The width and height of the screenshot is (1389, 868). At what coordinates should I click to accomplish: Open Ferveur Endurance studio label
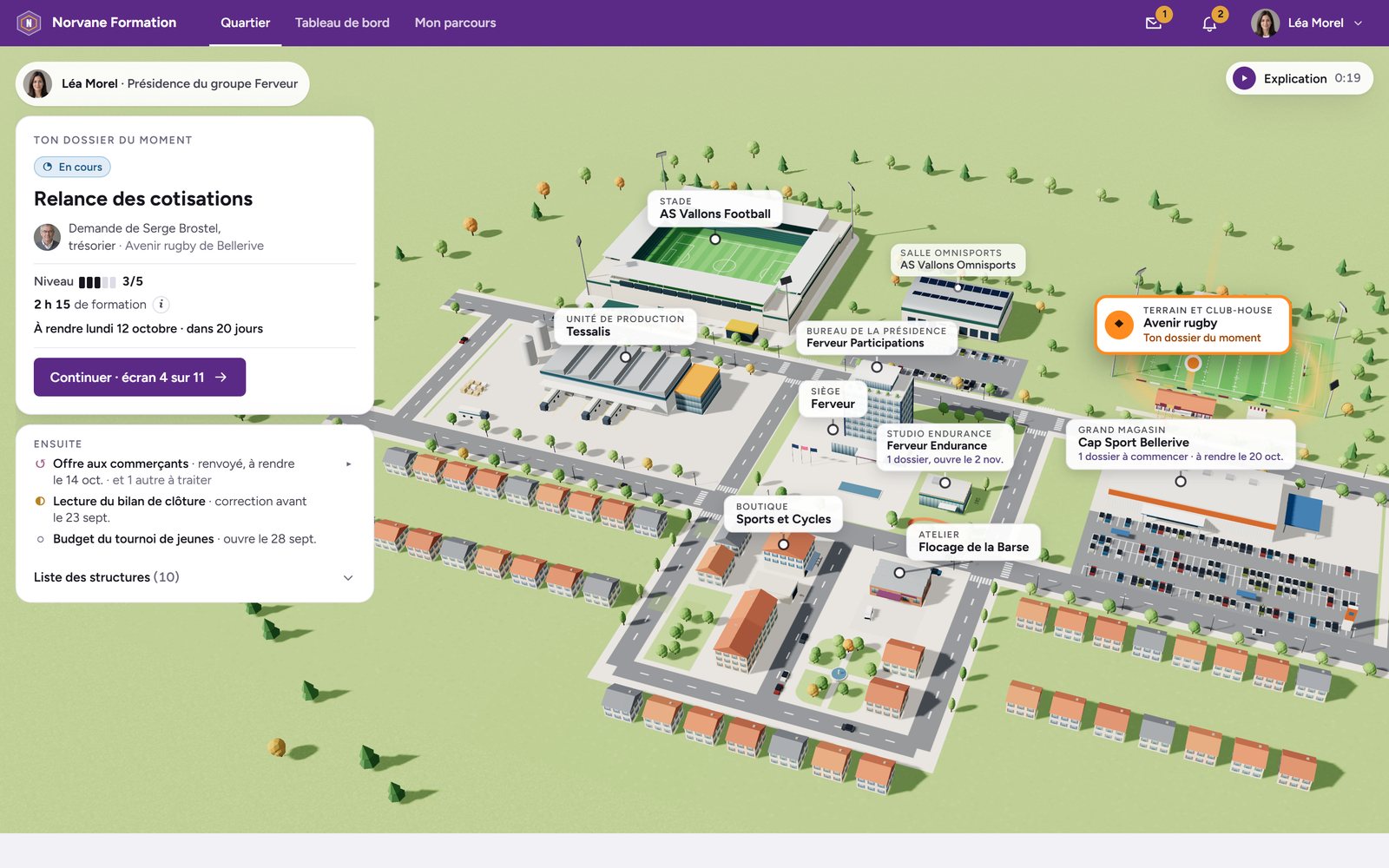[945, 446]
